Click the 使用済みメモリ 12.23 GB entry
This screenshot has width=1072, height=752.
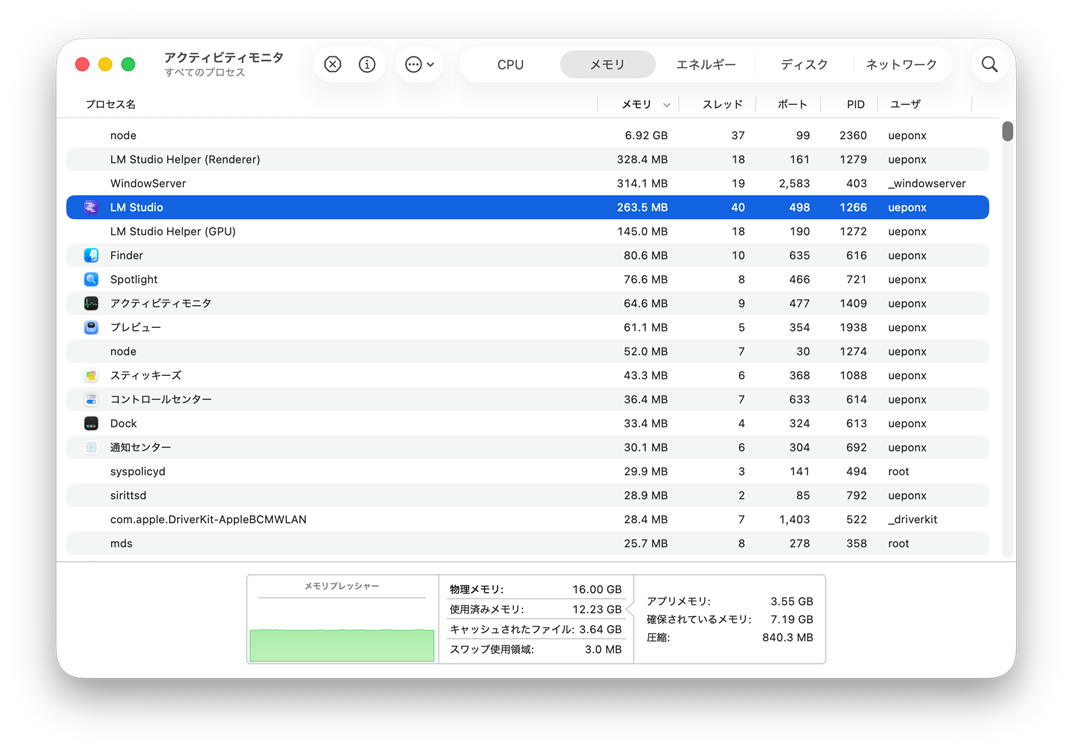click(x=535, y=609)
